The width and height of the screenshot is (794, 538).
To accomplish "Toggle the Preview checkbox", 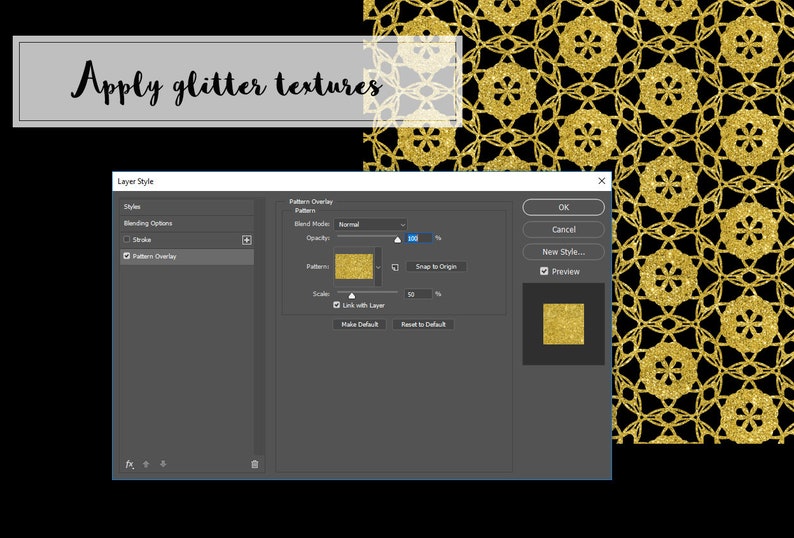I will pos(544,272).
